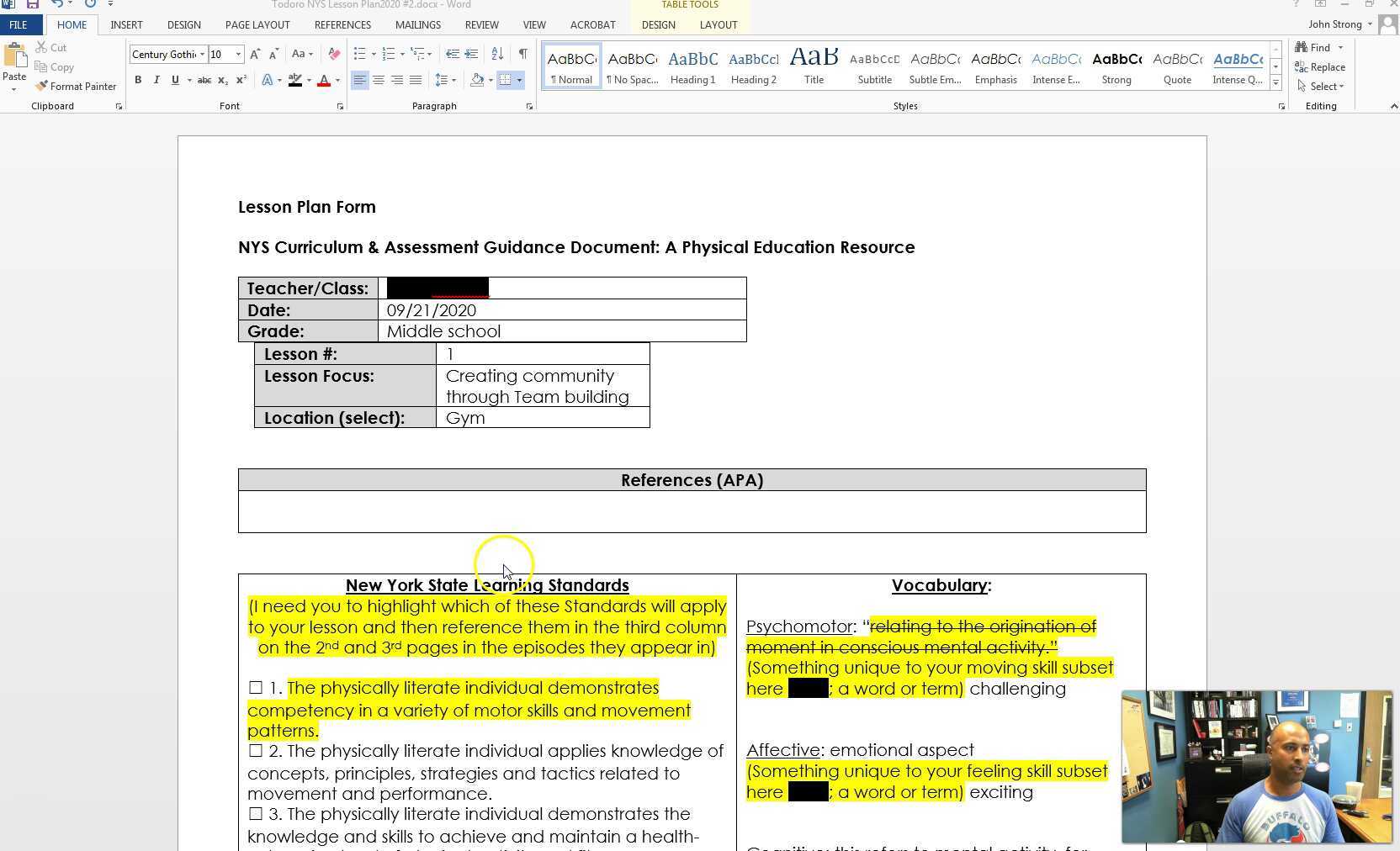Check the checkbox before Standard 1
This screenshot has height=851, width=1400.
click(x=256, y=688)
